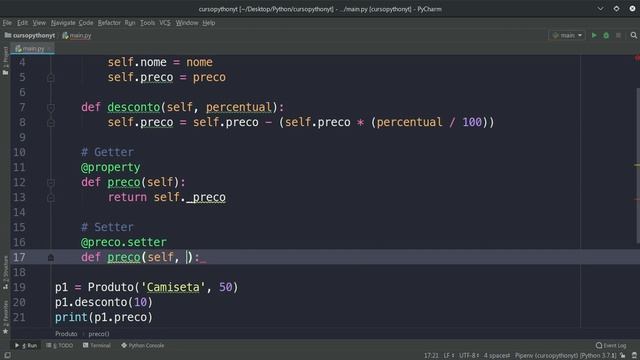Click # Setter comment on line 15

(107, 227)
